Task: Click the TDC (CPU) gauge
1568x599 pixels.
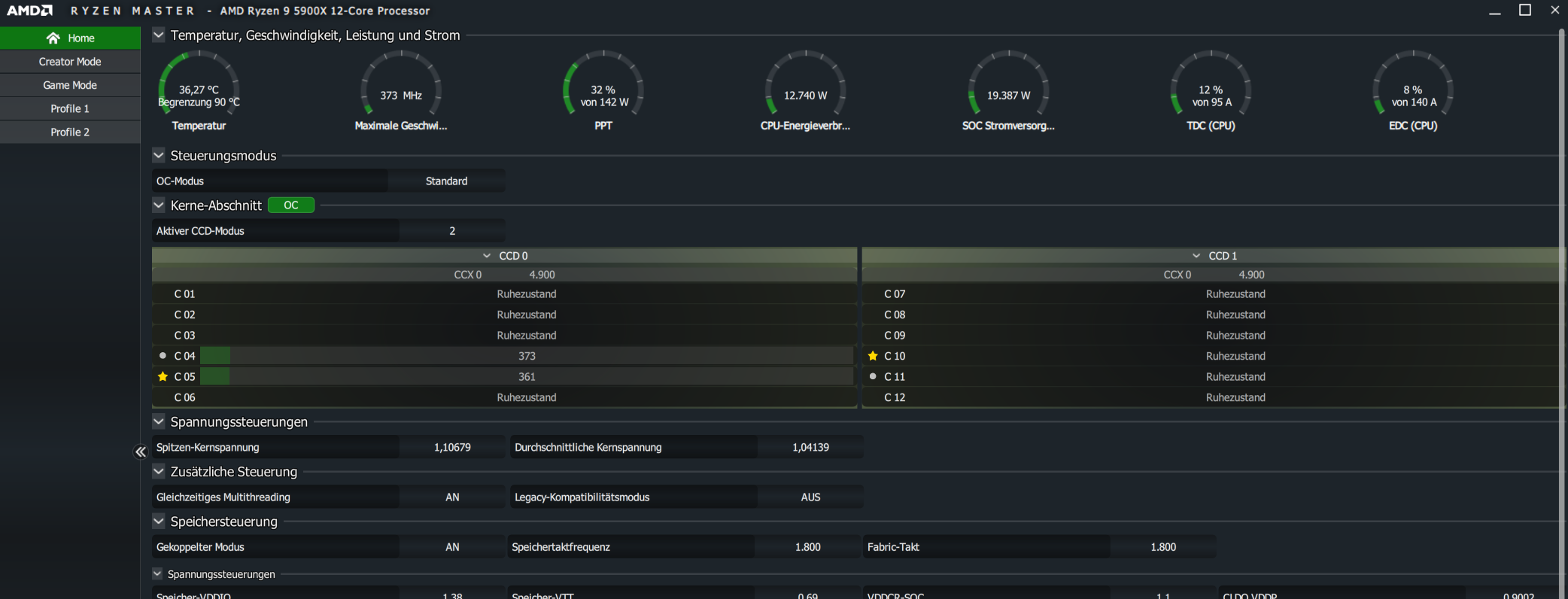Action: tap(1211, 90)
